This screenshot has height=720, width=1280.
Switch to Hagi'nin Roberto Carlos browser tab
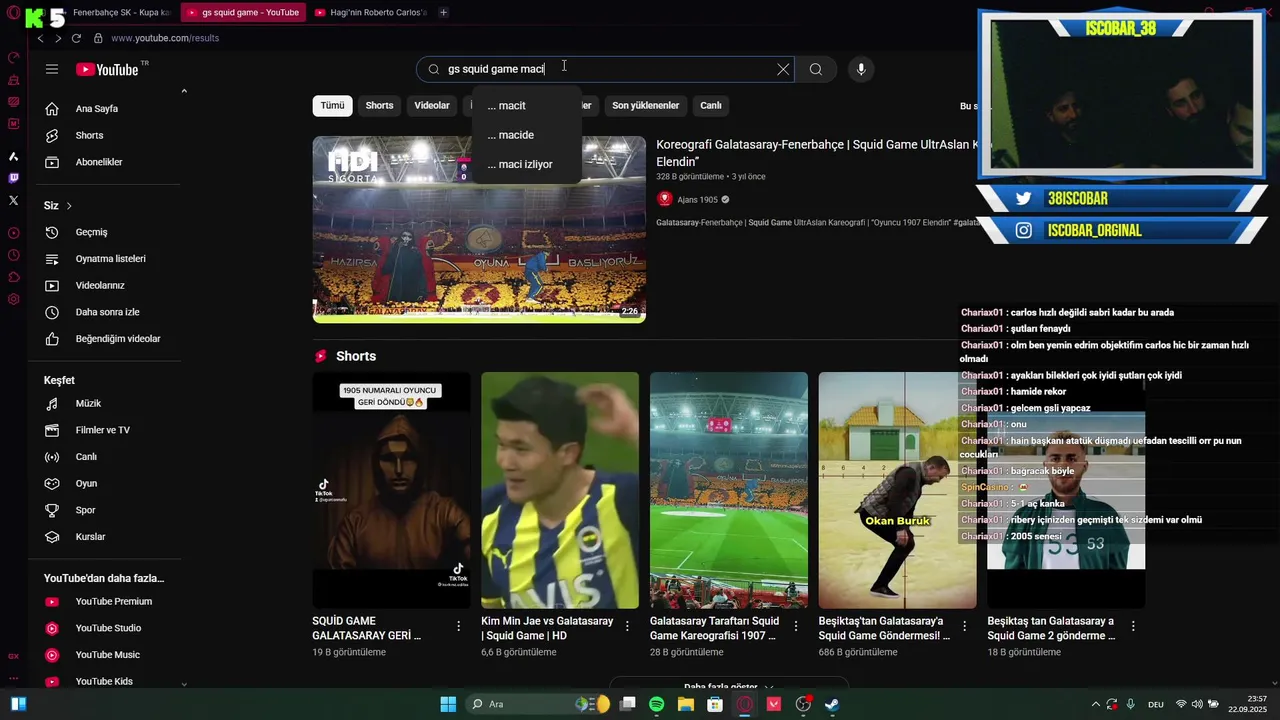370,12
